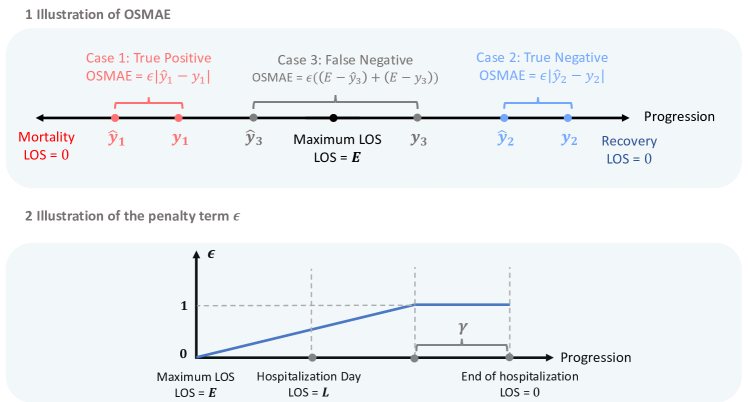Image resolution: width=748 pixels, height=402 pixels.
Task: Click the blue 'Recovery' label
Action: 629,143
